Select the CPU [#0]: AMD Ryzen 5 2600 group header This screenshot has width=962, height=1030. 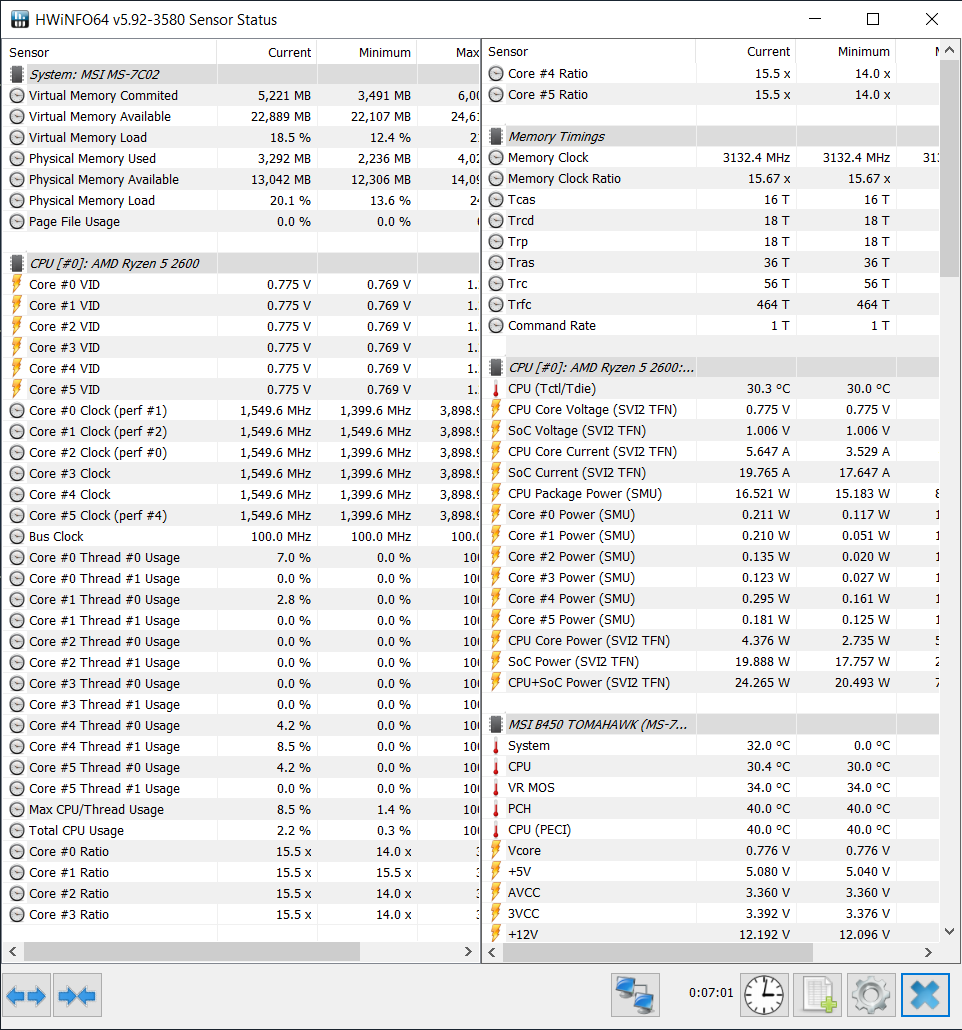[240, 263]
